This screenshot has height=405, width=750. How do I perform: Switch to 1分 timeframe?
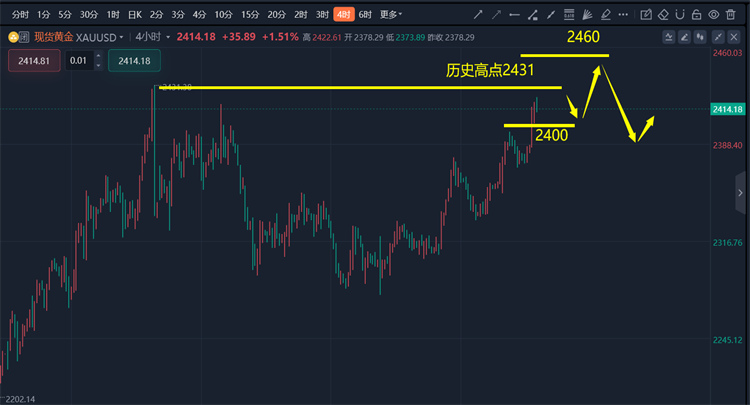(44, 15)
